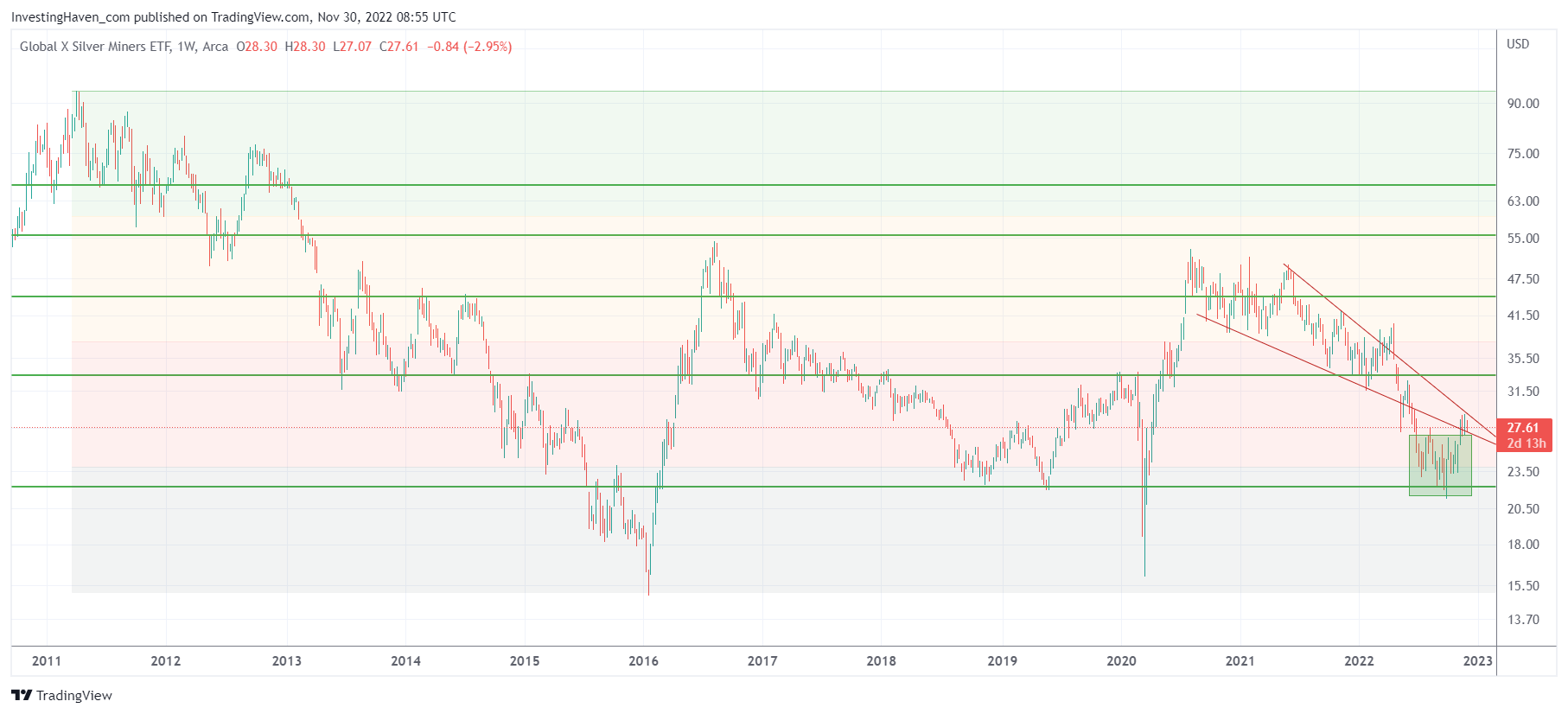
Task: Click the low value L27.07
Action: pos(353,47)
